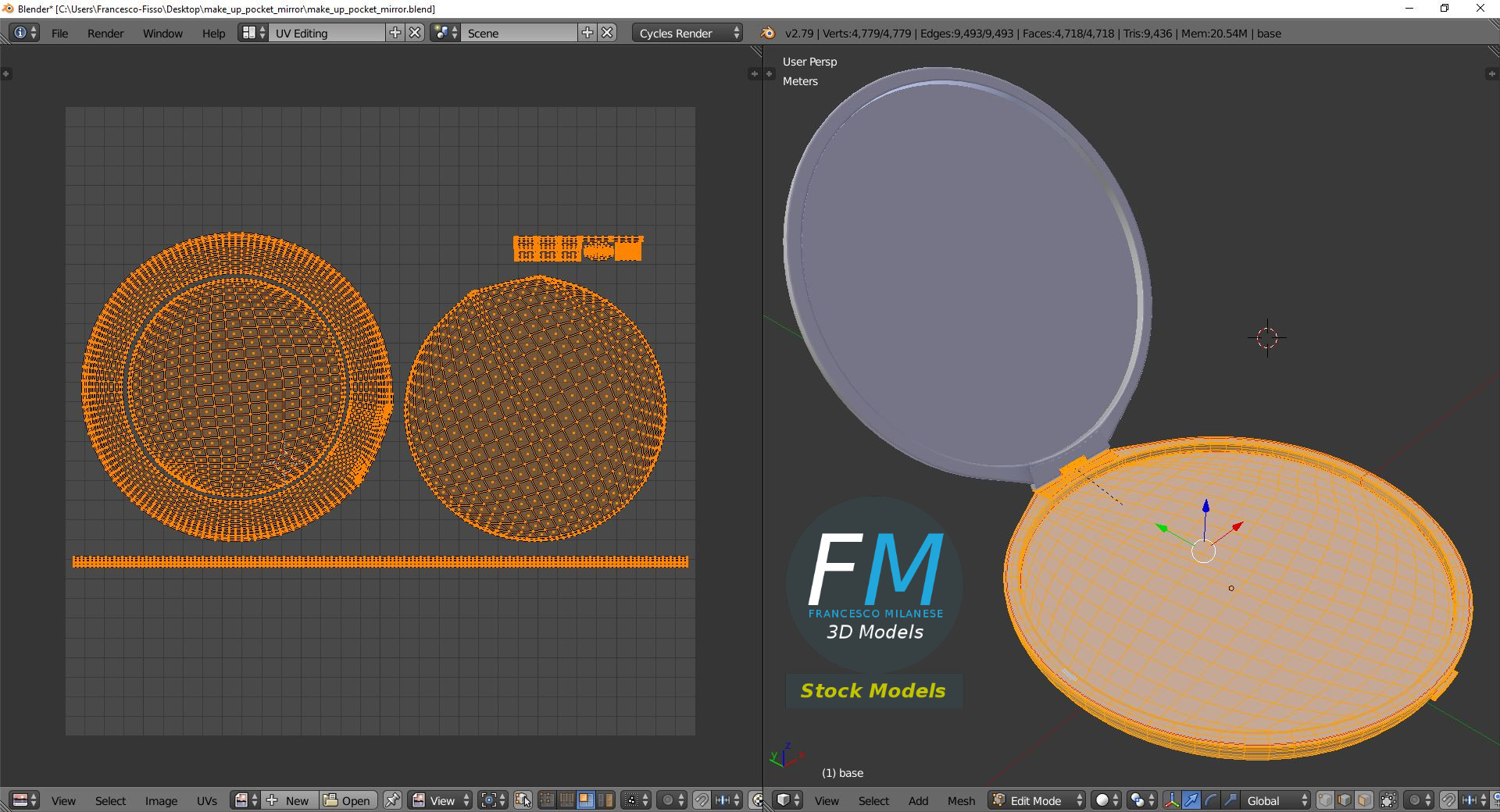Select the rotate manipulator
Image resolution: width=1500 pixels, height=812 pixels.
(x=1211, y=800)
